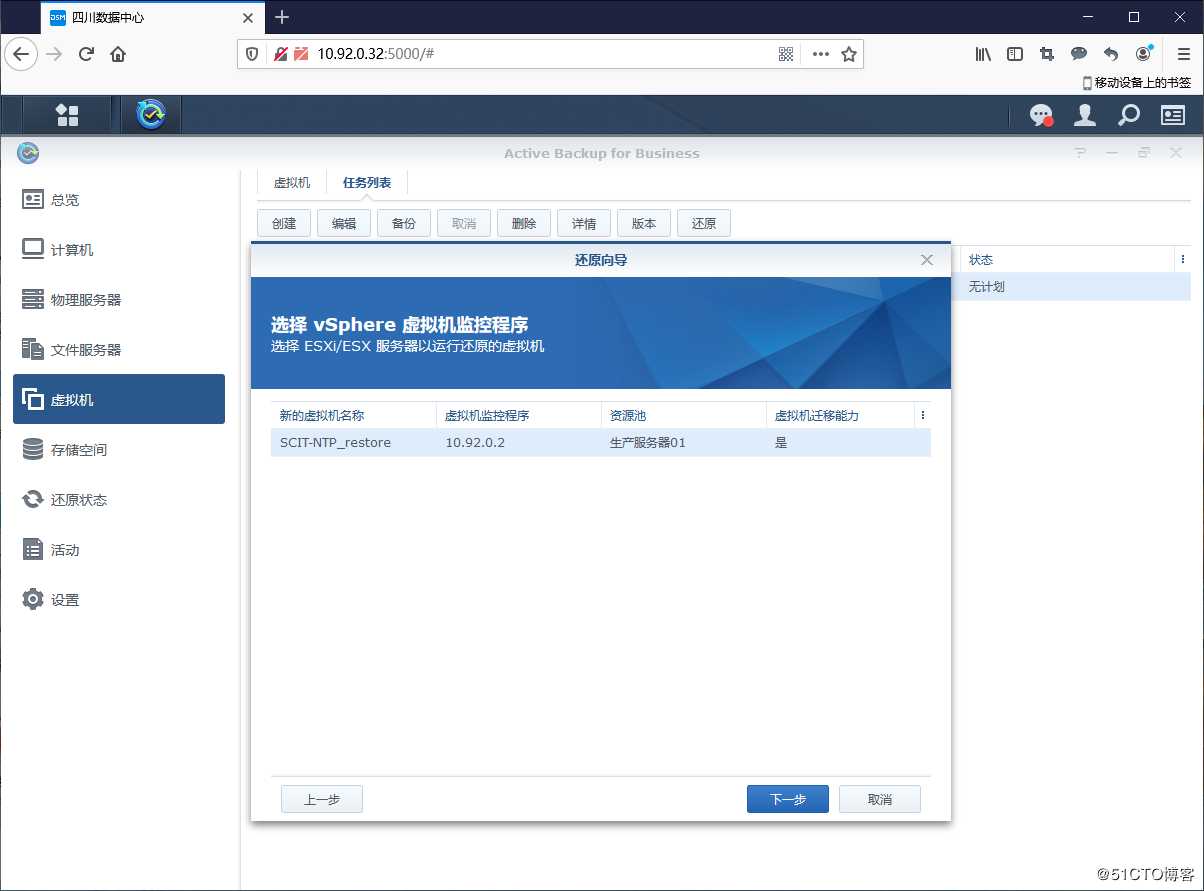Viewport: 1204px width, 891px height.
Task: Open page actions three-dot menu
Action: tap(820, 54)
